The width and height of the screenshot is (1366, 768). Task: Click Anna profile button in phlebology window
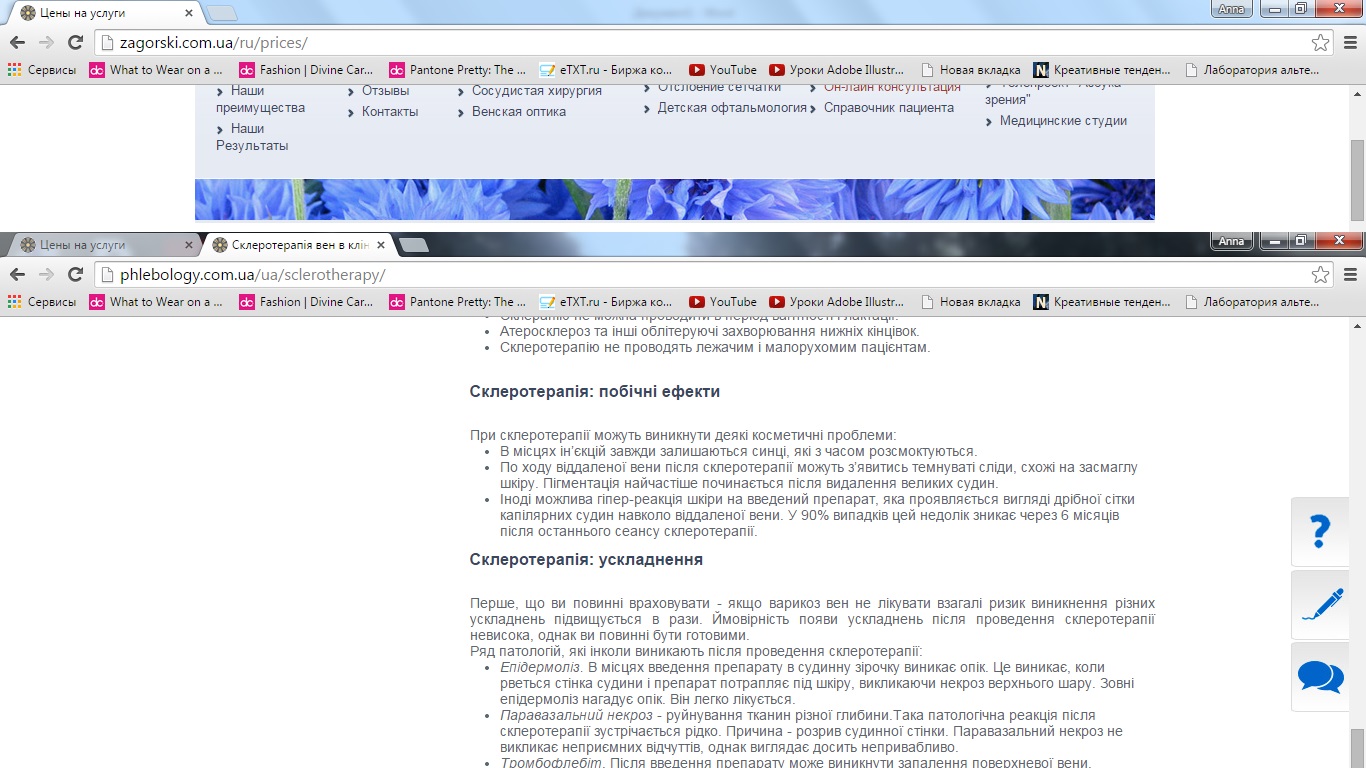pyautogui.click(x=1231, y=241)
